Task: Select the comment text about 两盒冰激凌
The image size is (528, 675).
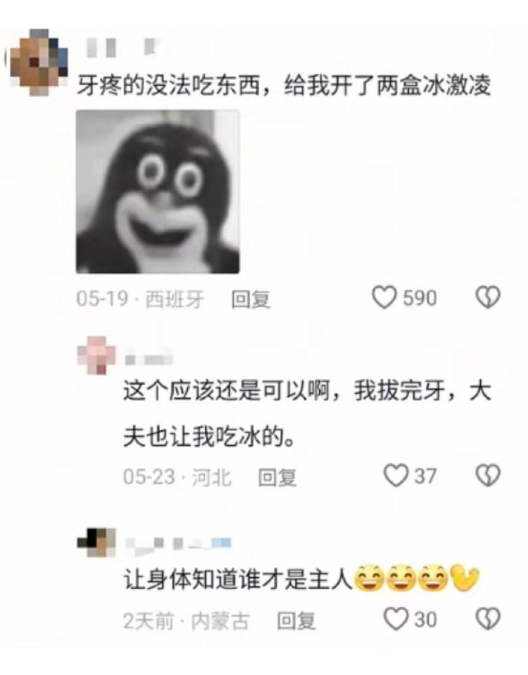Action: [x=284, y=86]
